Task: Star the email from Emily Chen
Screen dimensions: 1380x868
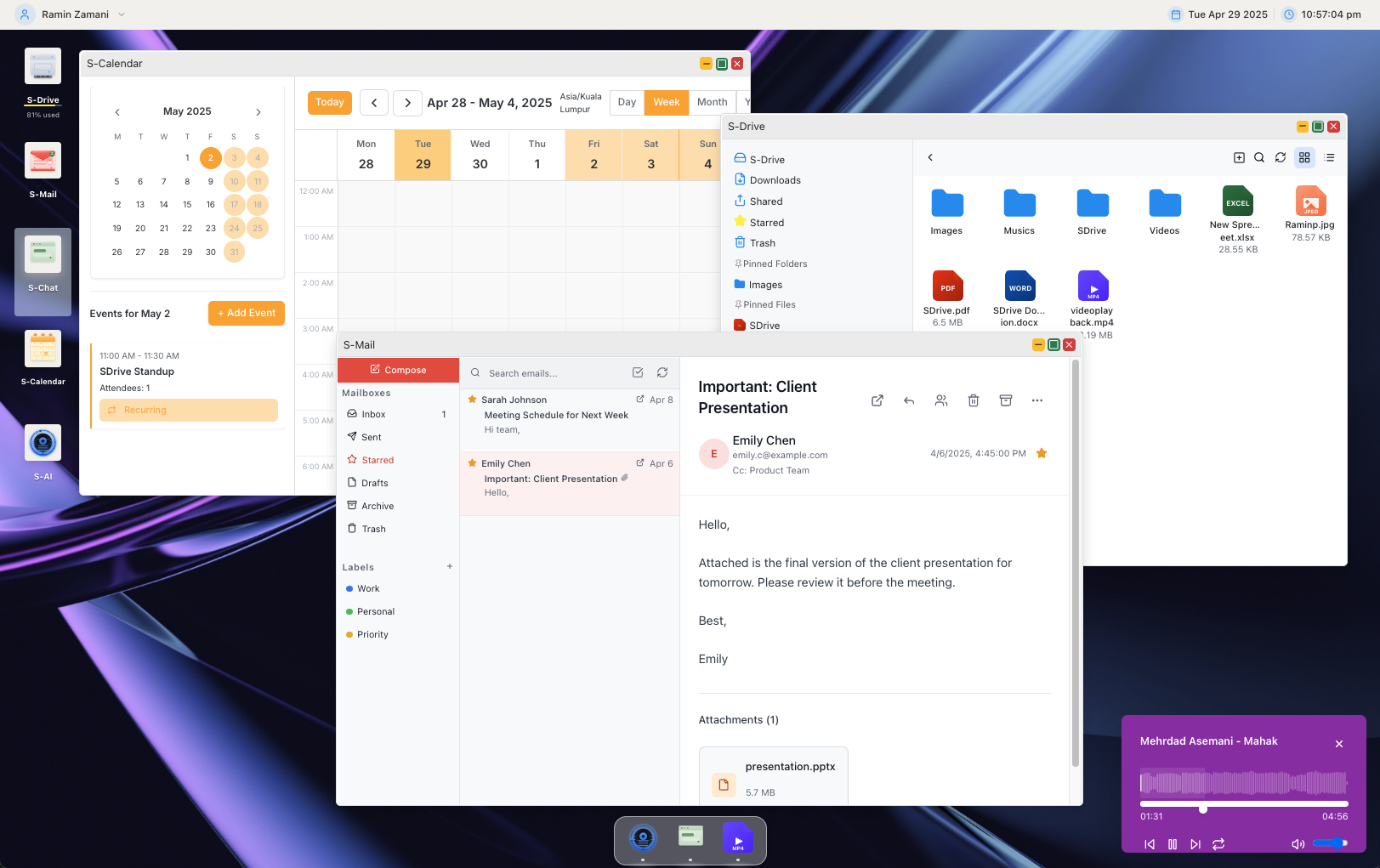Action: 473,462
